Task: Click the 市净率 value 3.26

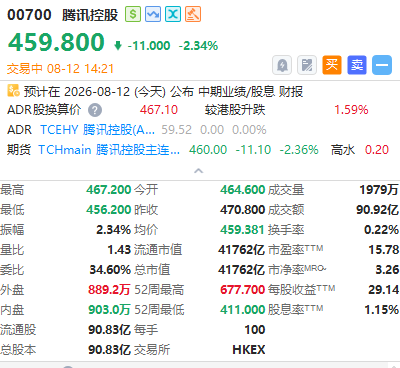Action: (x=387, y=270)
